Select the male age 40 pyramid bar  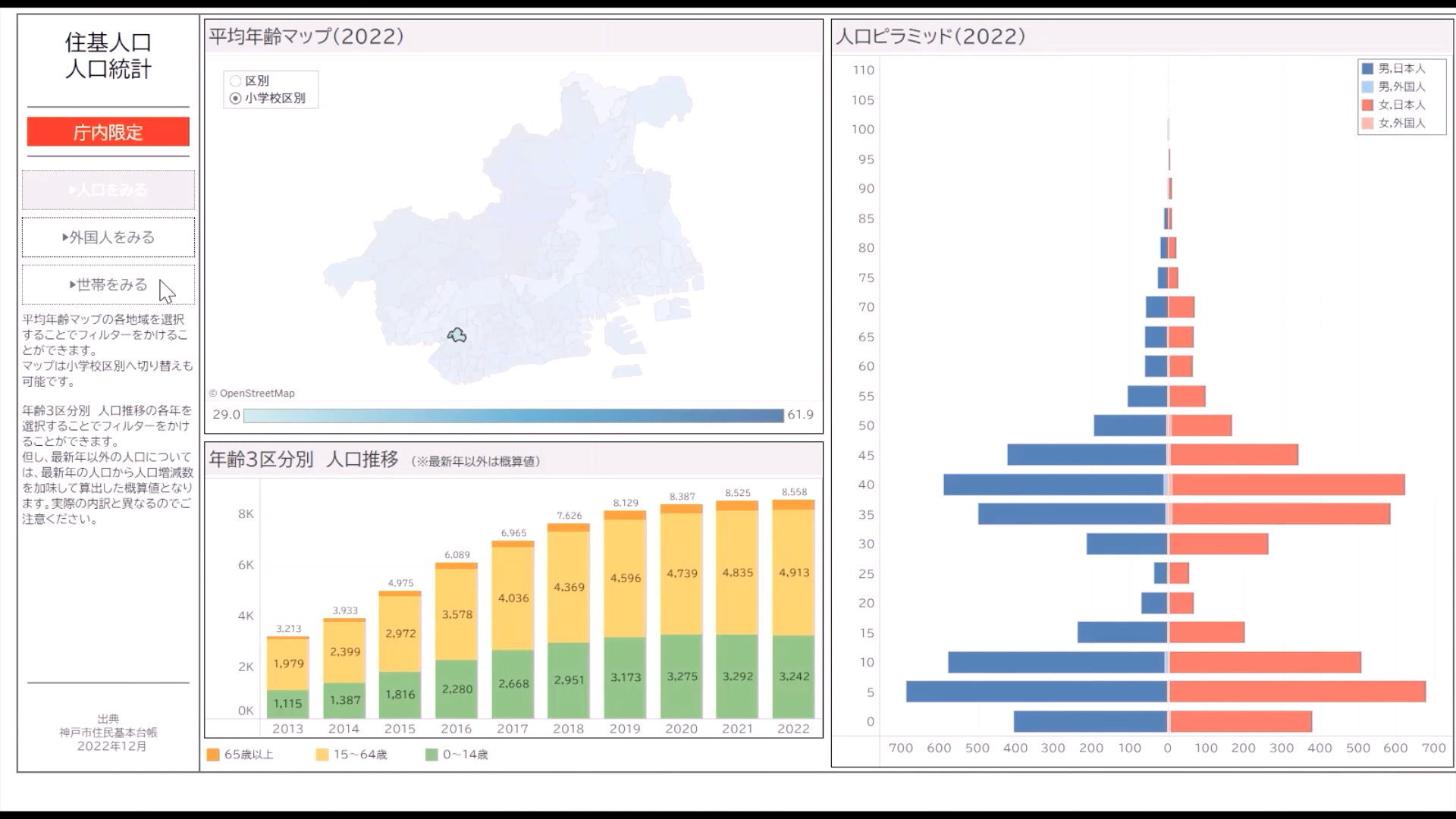[x=1054, y=485]
